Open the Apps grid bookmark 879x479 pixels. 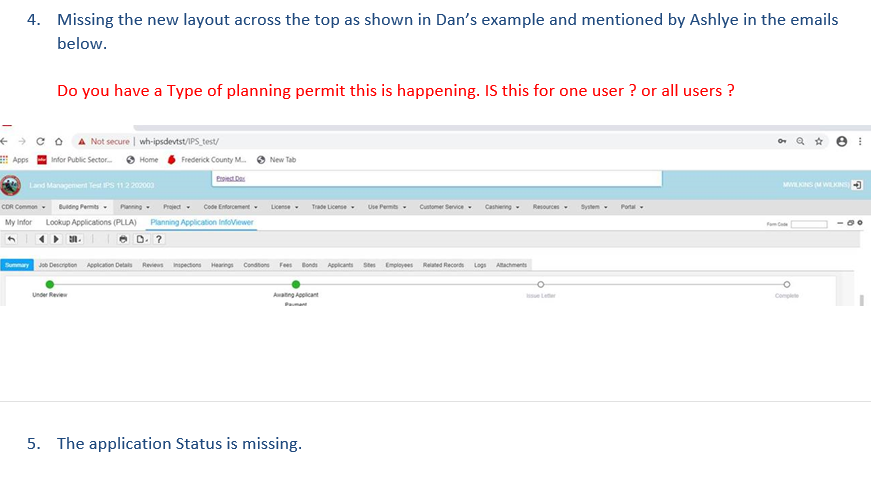(x=15, y=160)
